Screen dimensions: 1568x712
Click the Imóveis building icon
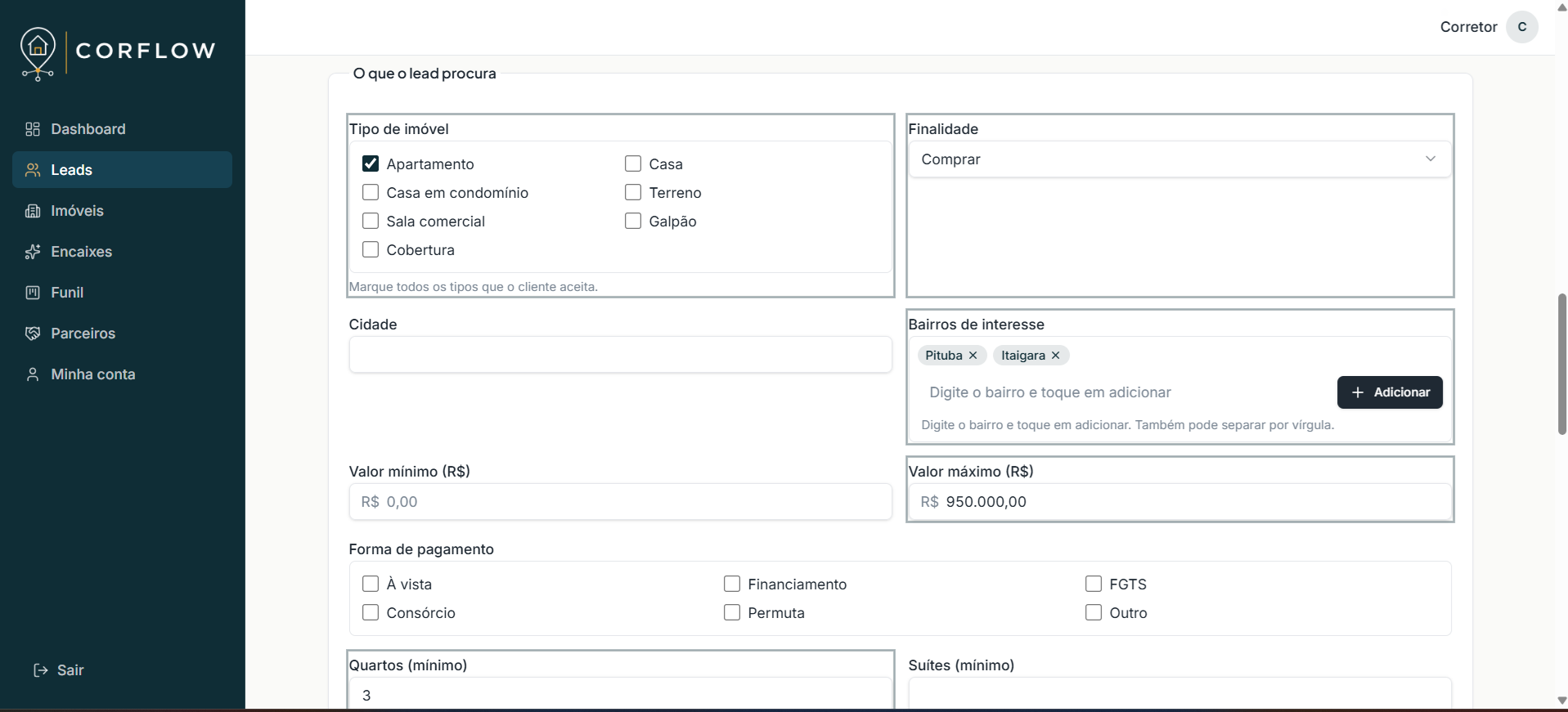(x=33, y=211)
